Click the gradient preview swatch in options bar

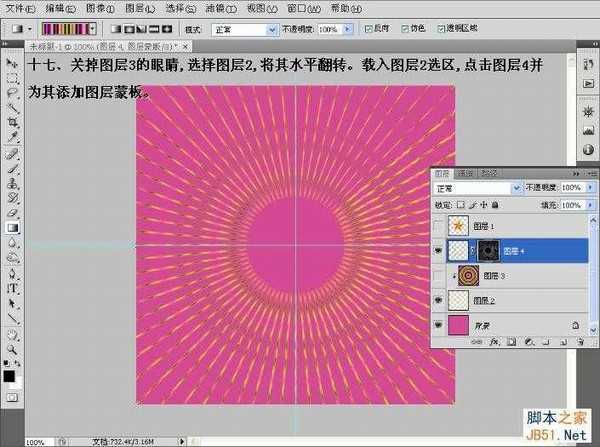pyautogui.click(x=66, y=30)
